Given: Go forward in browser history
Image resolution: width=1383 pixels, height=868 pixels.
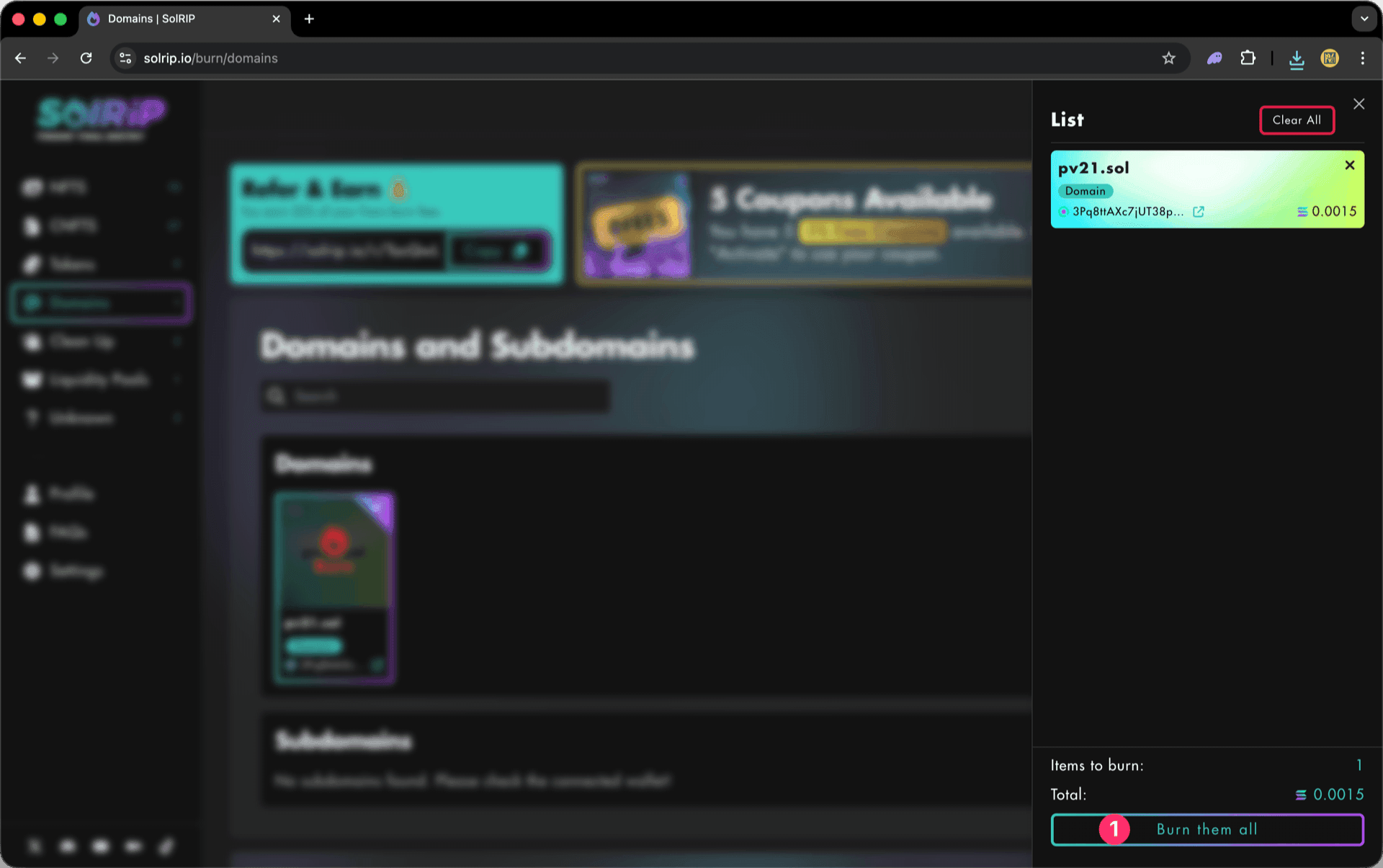Looking at the screenshot, I should pyautogui.click(x=53, y=58).
